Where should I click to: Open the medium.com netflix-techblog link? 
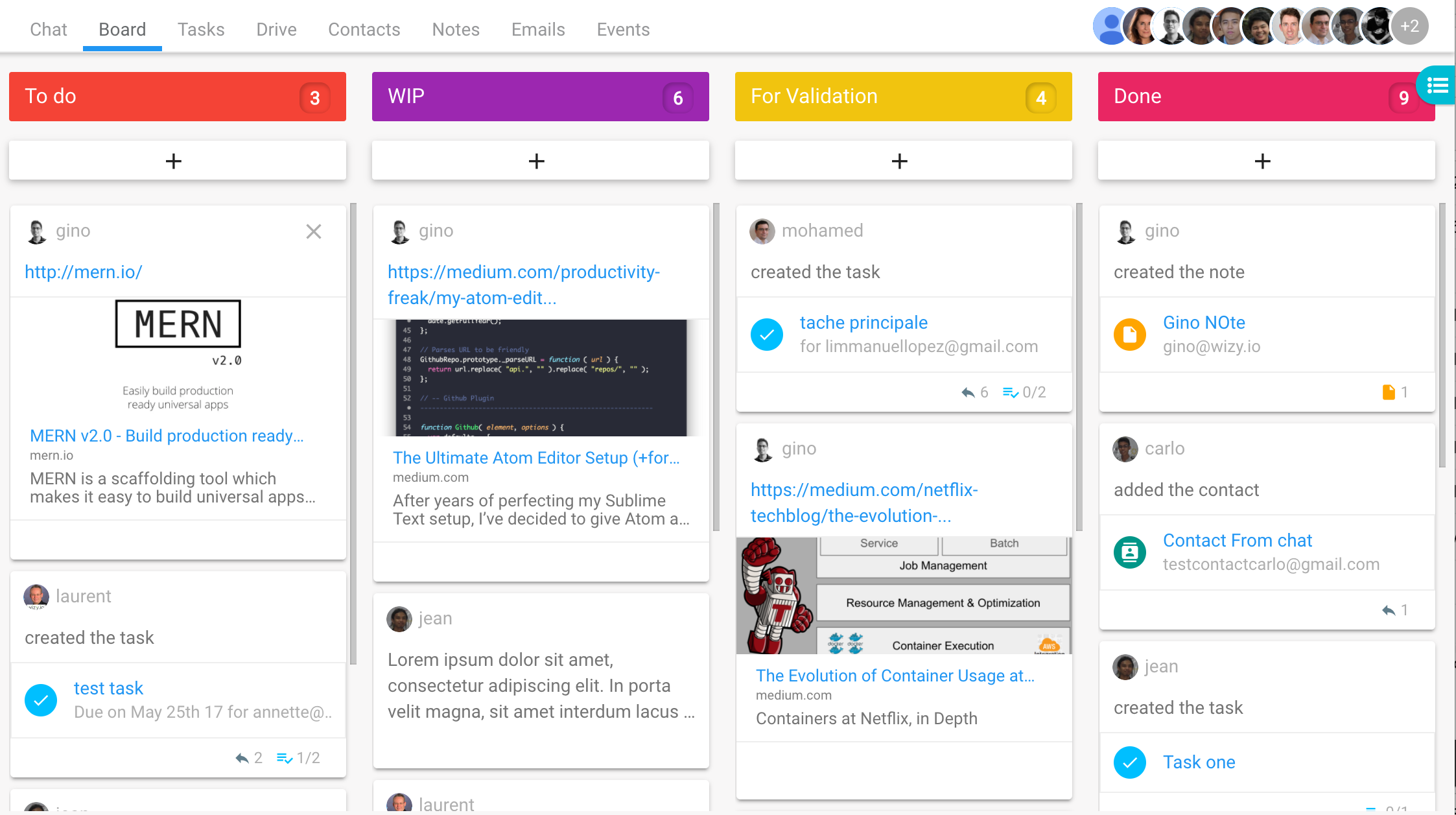click(x=864, y=502)
